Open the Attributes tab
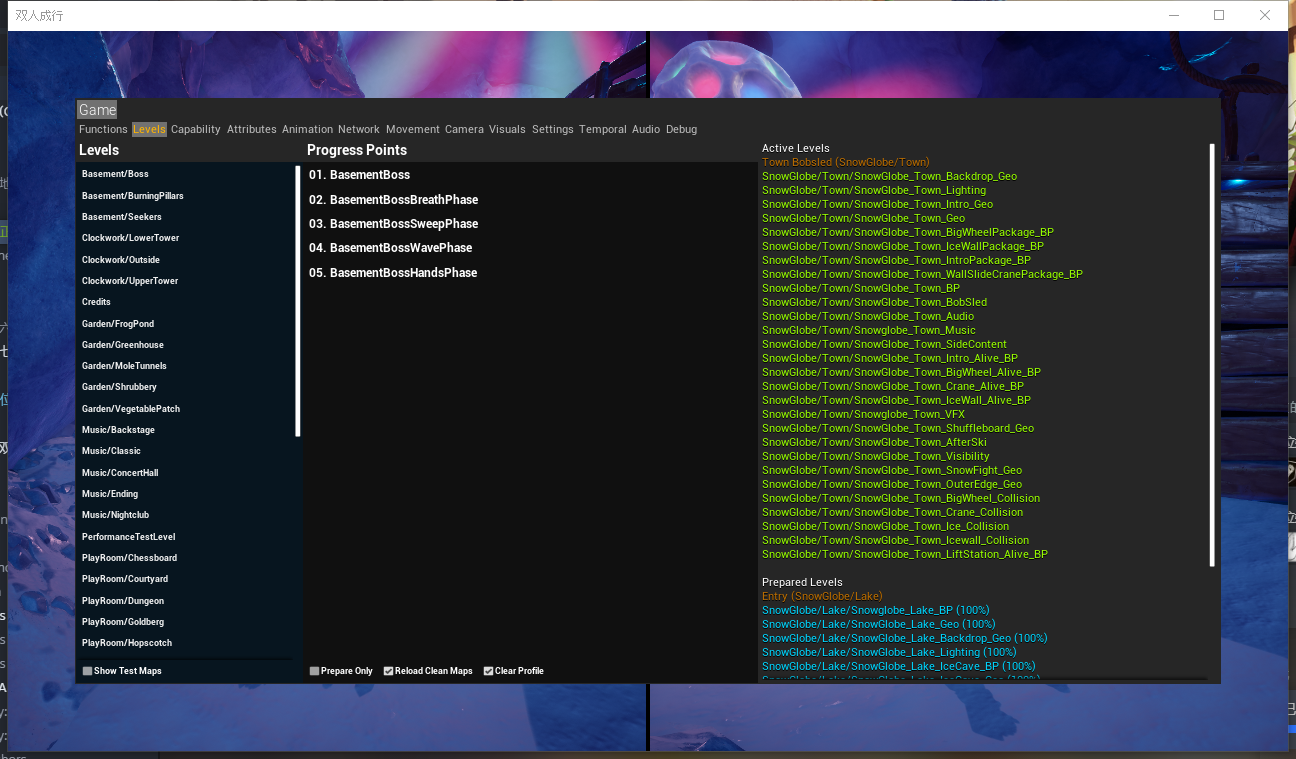Screen dimensions: 1296x759 tap(252, 129)
